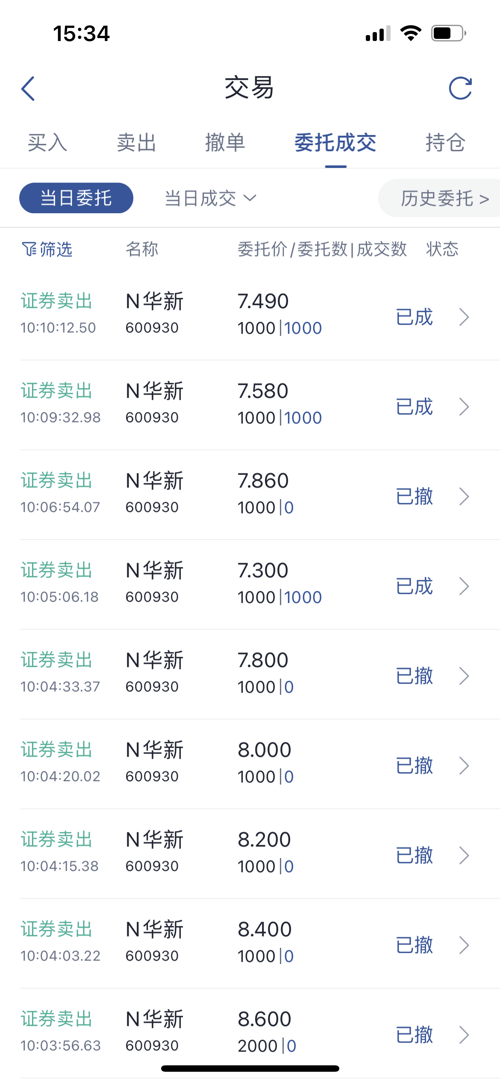Switch to the 买入 tab

[48, 143]
